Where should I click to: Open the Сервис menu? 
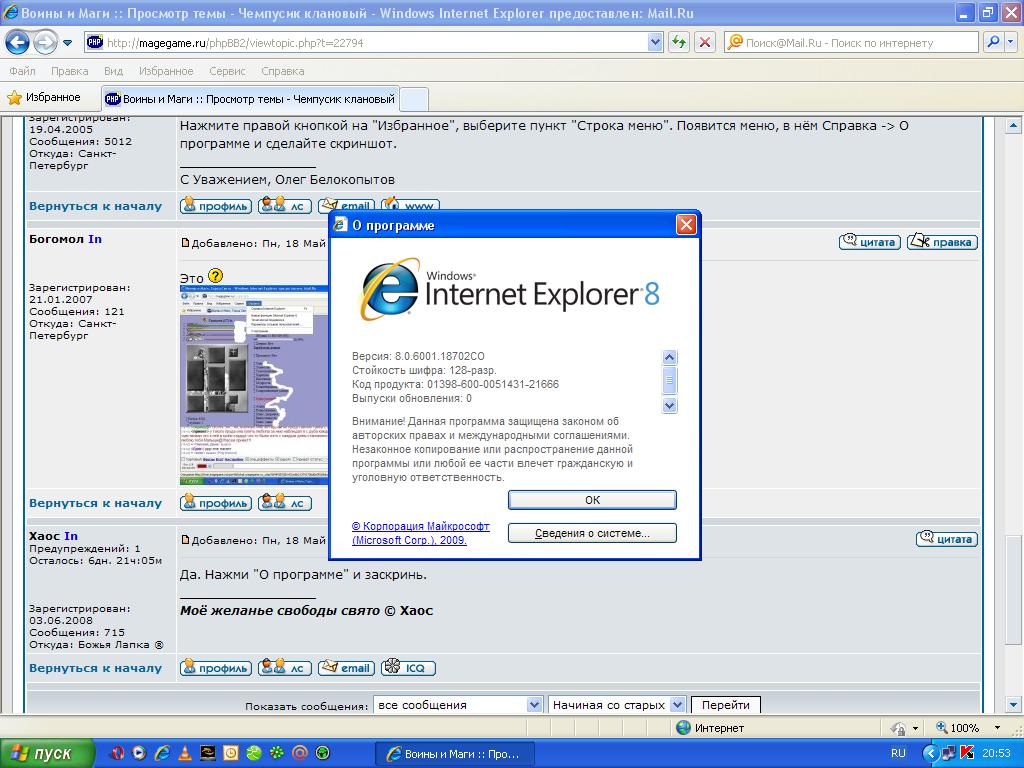[x=227, y=71]
